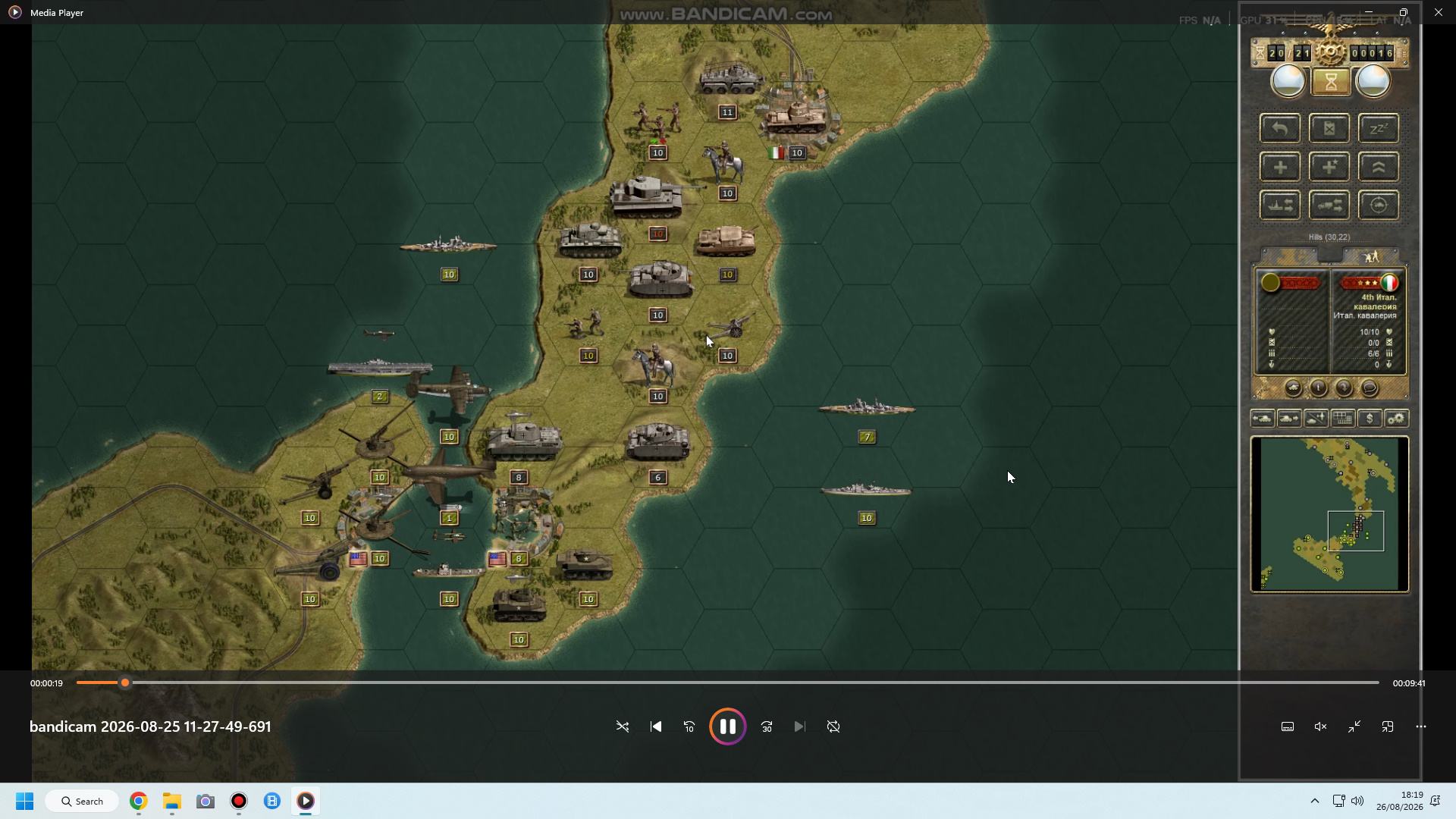Skip back 10 seconds
Viewport: 1456px width, 819px height.
pyautogui.click(x=689, y=726)
